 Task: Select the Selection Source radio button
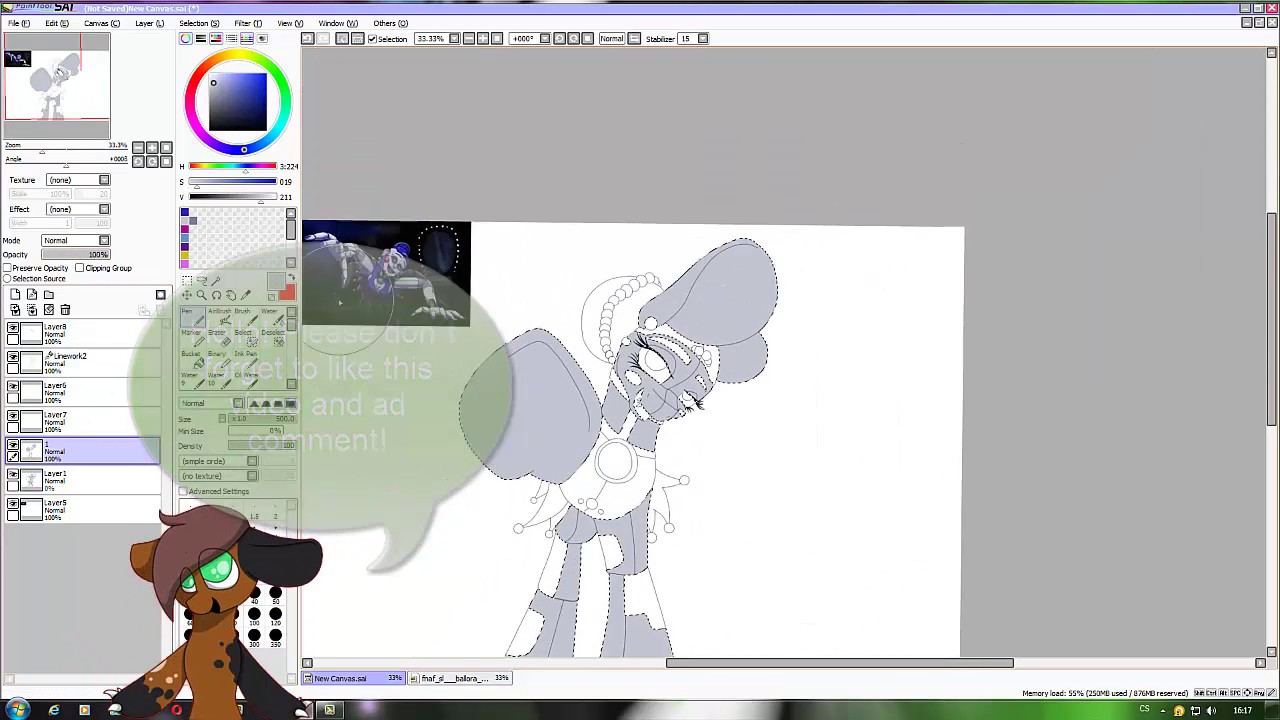(8, 278)
